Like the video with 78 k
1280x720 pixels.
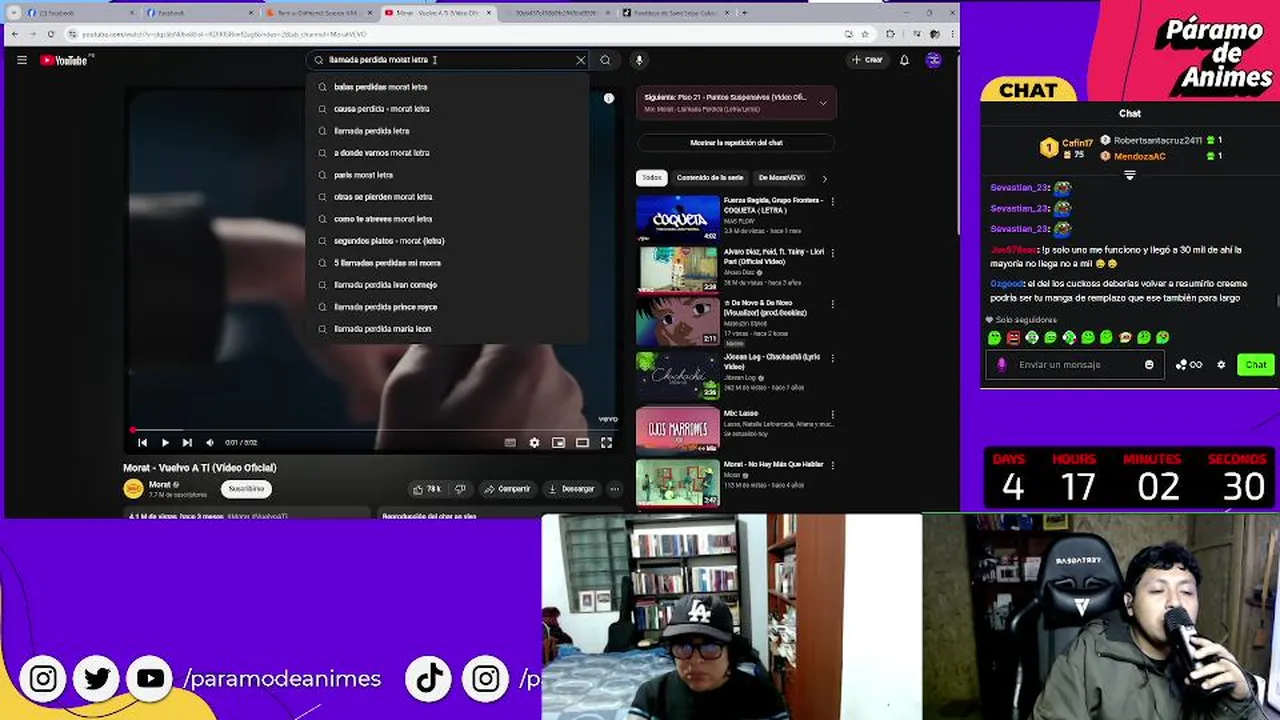pyautogui.click(x=428, y=489)
